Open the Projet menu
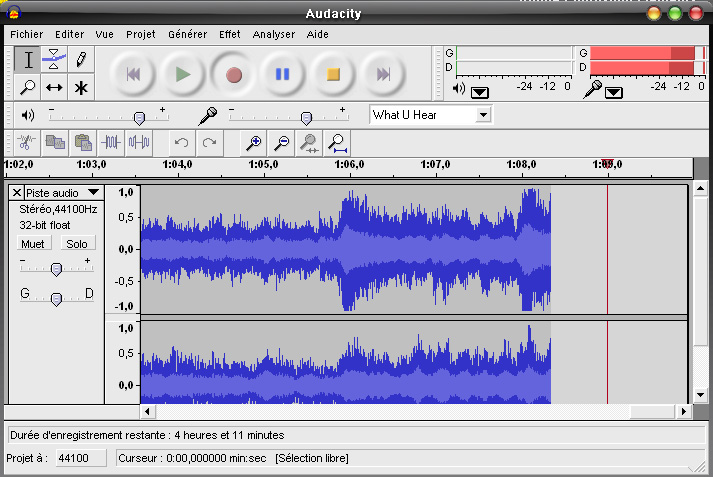 141,35
